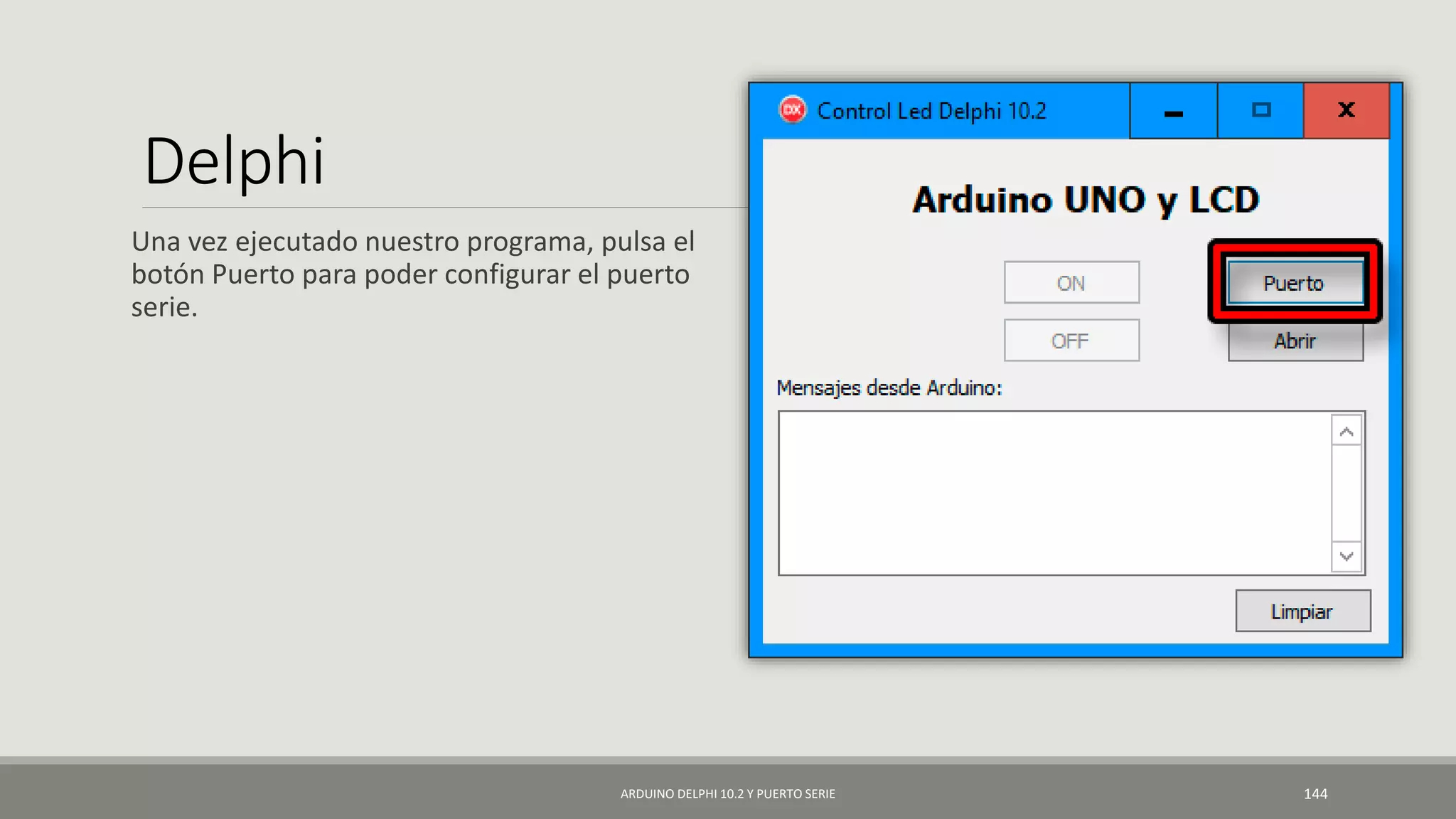This screenshot has height=819, width=1456.
Task: Click inside the Arduino messages text area
Action: (1054, 493)
